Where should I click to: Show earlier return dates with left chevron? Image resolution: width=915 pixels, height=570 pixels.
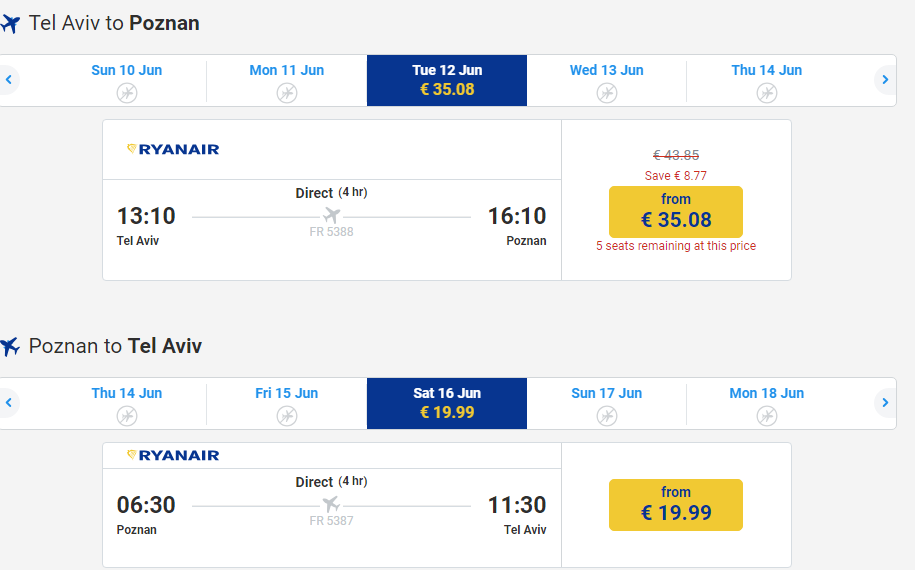pos(9,403)
